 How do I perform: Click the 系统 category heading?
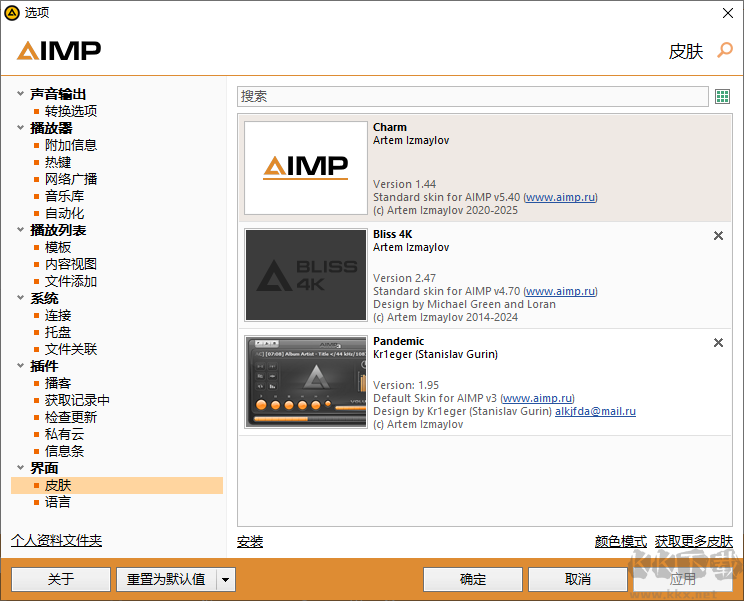pyautogui.click(x=45, y=298)
